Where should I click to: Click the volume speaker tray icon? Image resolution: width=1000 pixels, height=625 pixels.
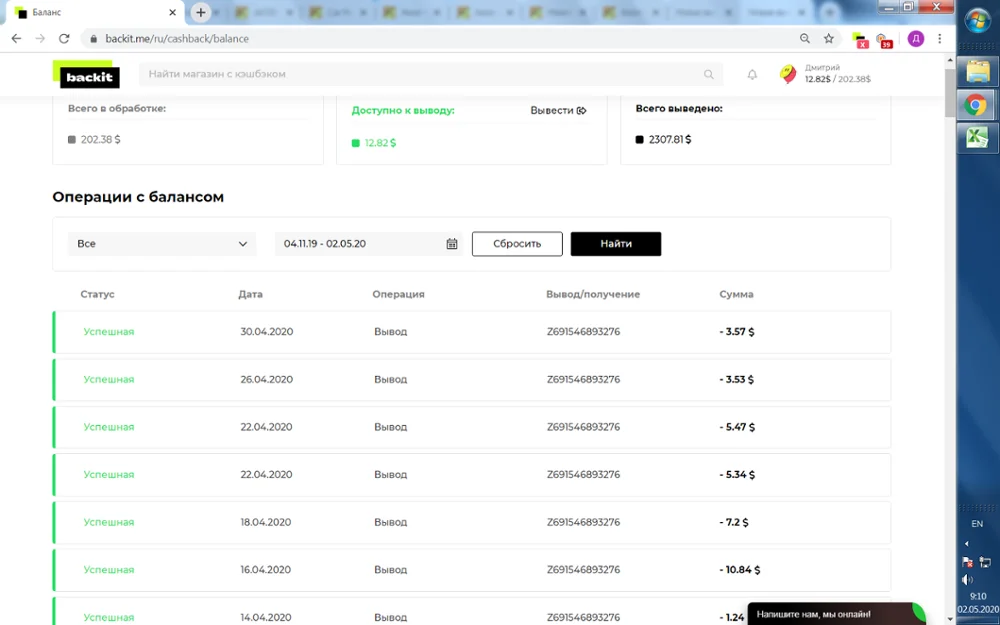click(967, 580)
